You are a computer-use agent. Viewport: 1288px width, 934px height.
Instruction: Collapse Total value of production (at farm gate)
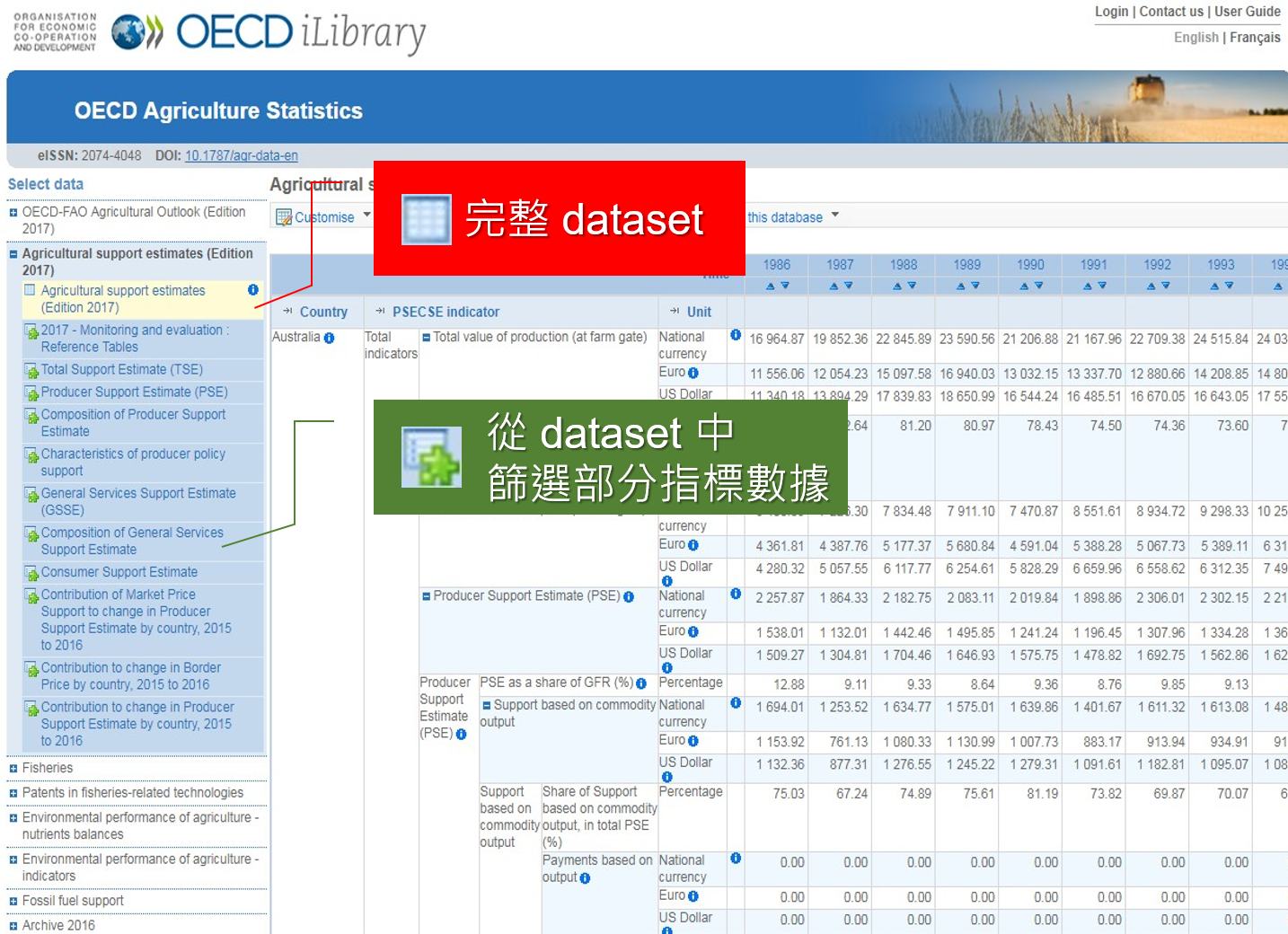[427, 338]
